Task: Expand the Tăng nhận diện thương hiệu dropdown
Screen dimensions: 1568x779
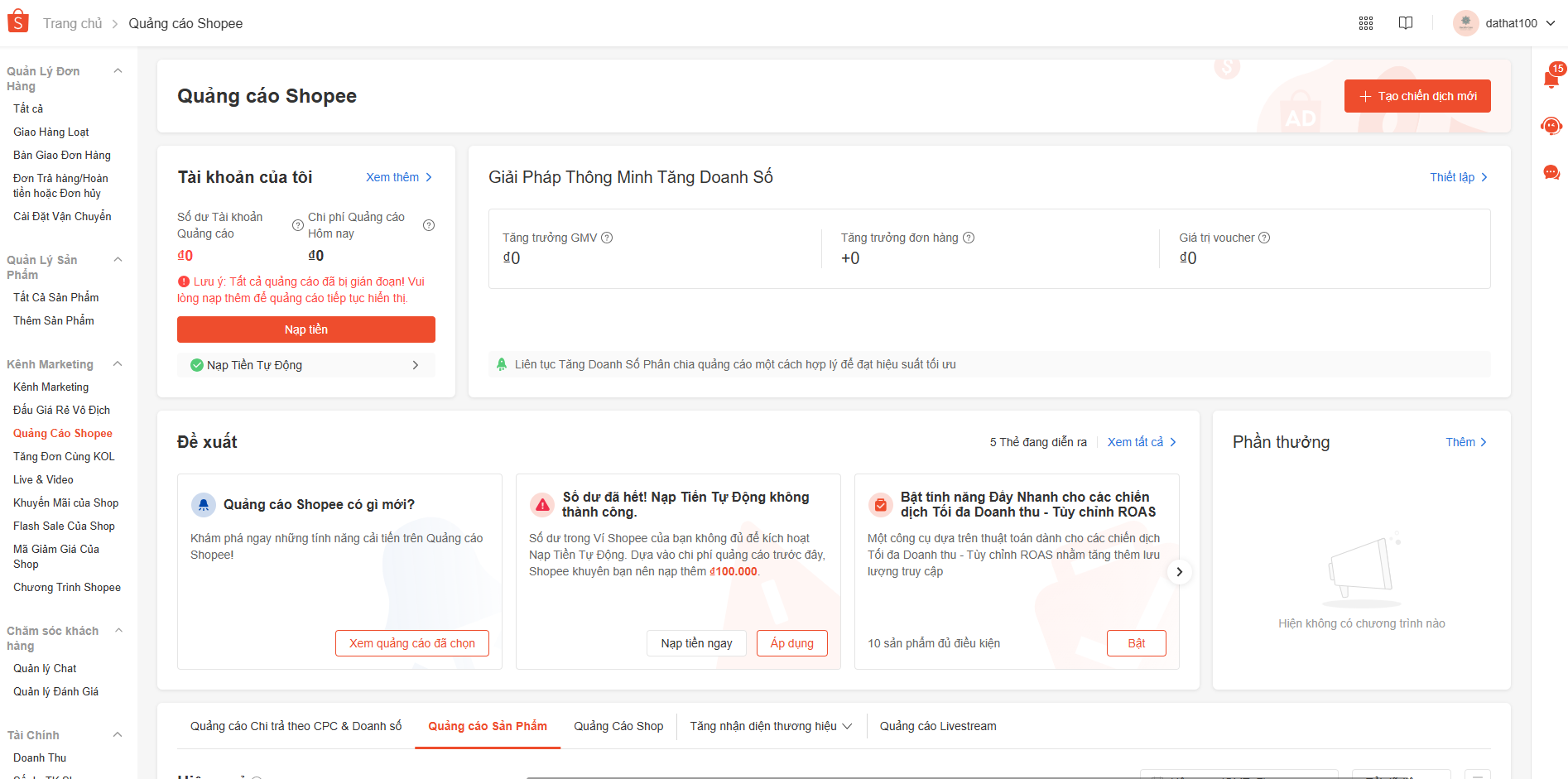Action: tap(771, 726)
